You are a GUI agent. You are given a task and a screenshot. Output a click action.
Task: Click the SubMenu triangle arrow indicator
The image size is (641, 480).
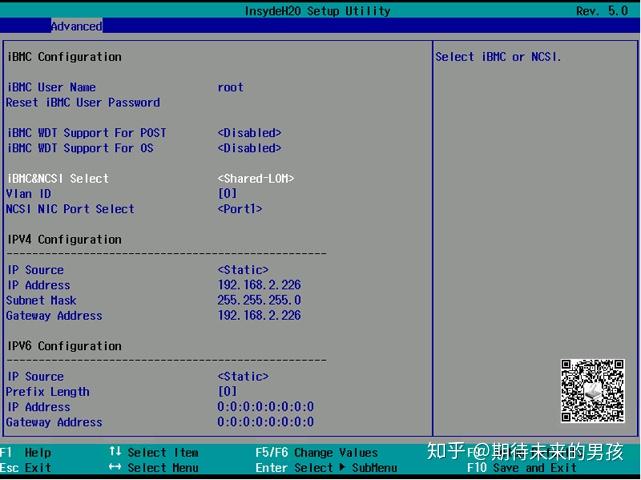click(x=342, y=467)
